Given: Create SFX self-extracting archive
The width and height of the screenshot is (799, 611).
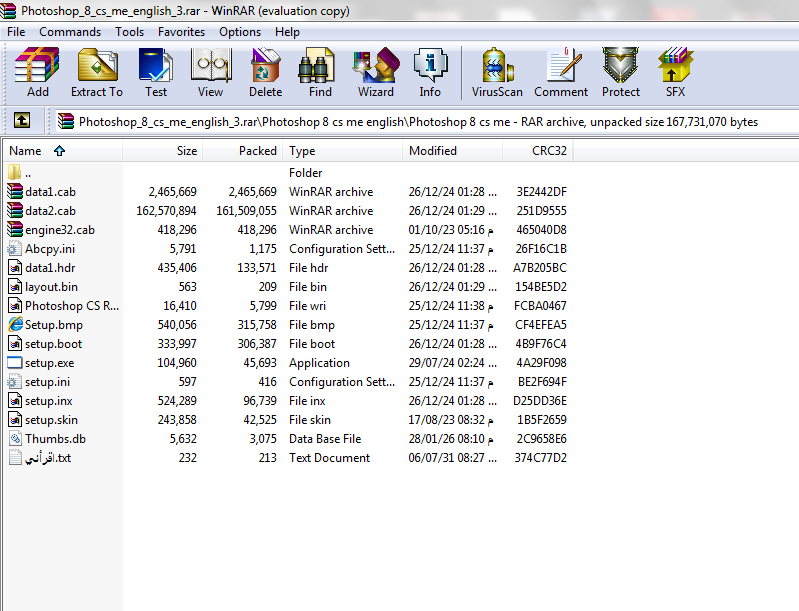Looking at the screenshot, I should [x=676, y=72].
